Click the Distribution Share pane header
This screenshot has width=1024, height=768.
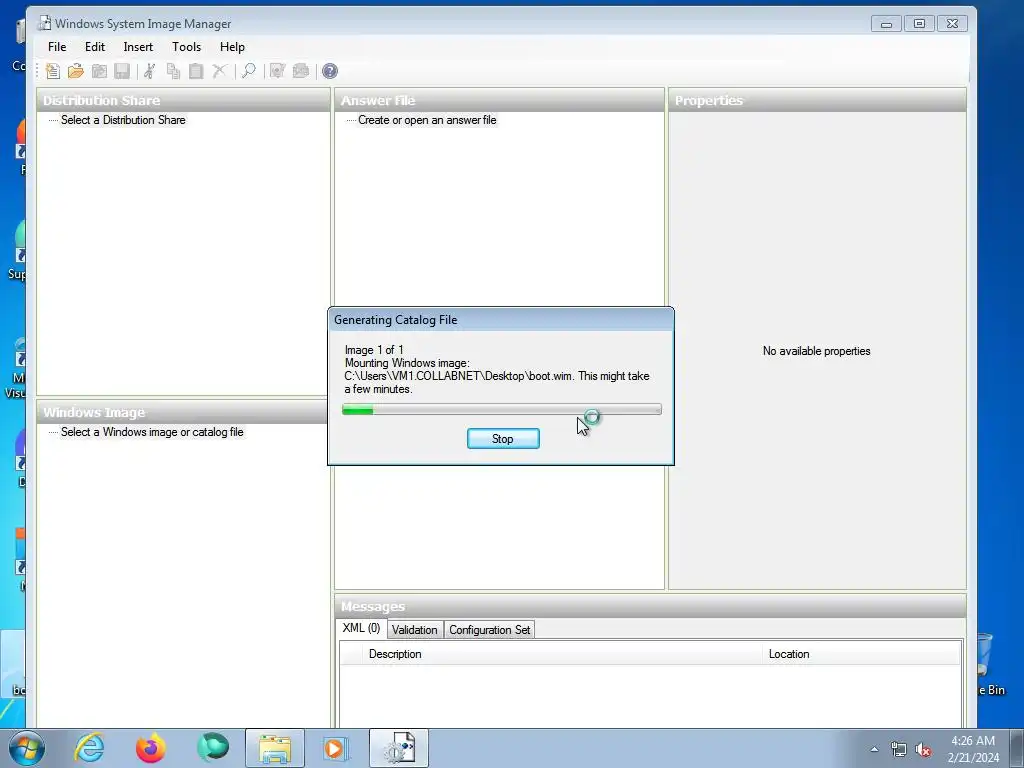[184, 101]
